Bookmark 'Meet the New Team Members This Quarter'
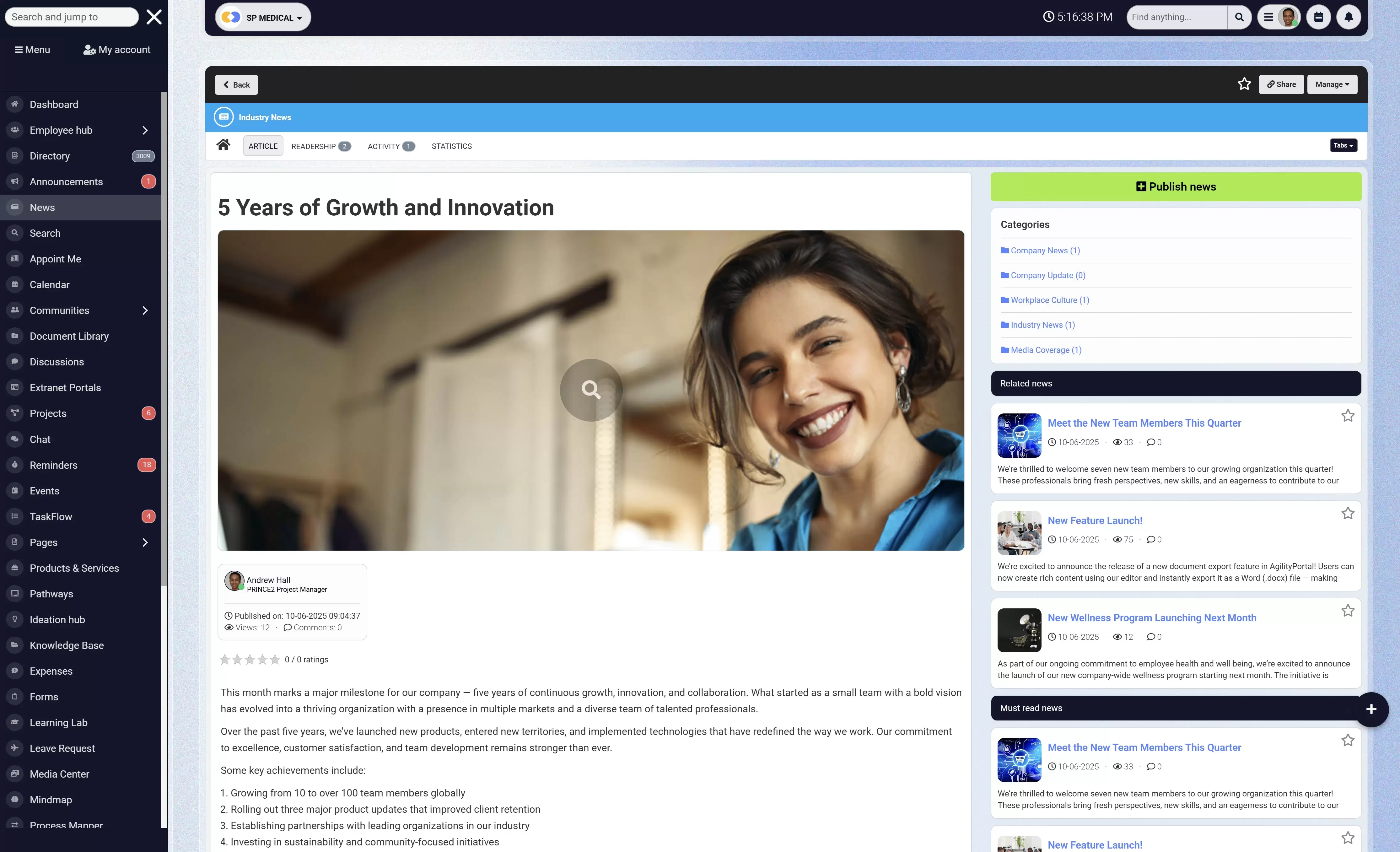This screenshot has width=1400, height=852. coord(1348,416)
